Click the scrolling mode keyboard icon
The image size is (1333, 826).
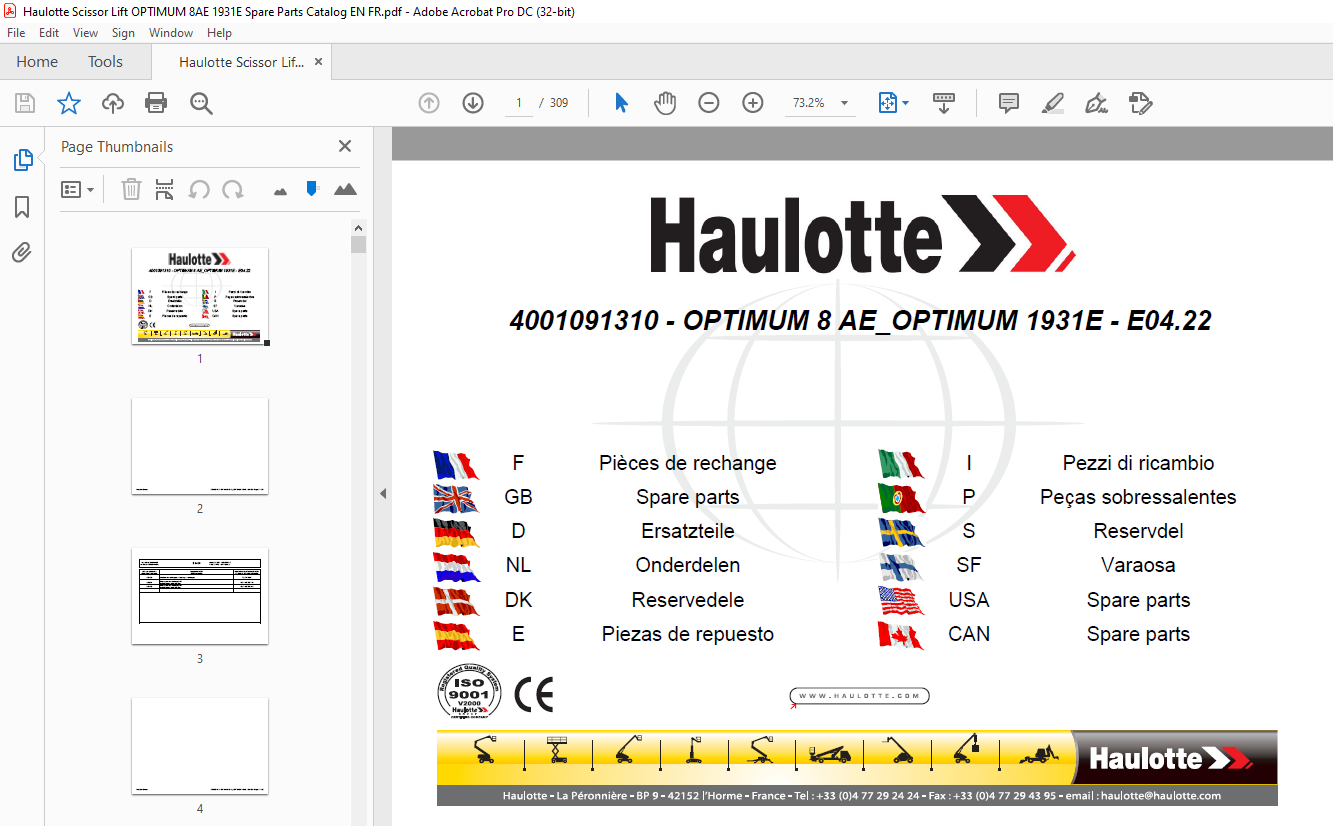coord(944,103)
